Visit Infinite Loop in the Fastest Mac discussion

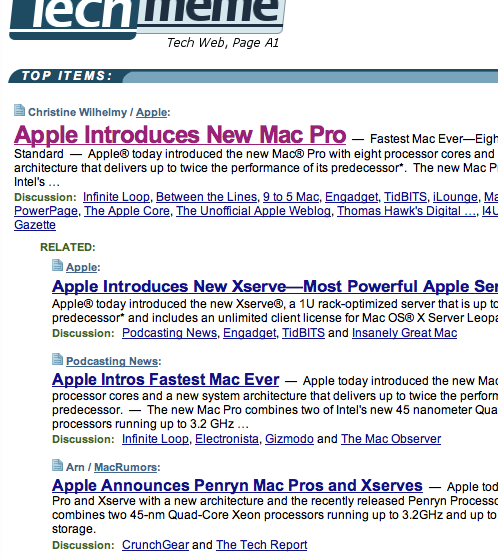[x=156, y=439]
